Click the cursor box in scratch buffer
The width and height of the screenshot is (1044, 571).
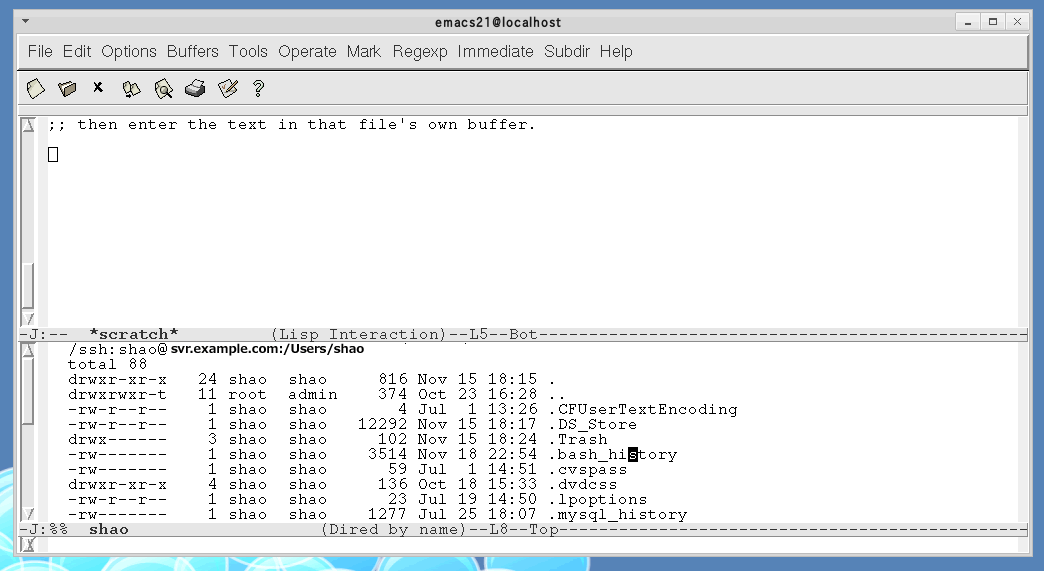pyautogui.click(x=53, y=154)
